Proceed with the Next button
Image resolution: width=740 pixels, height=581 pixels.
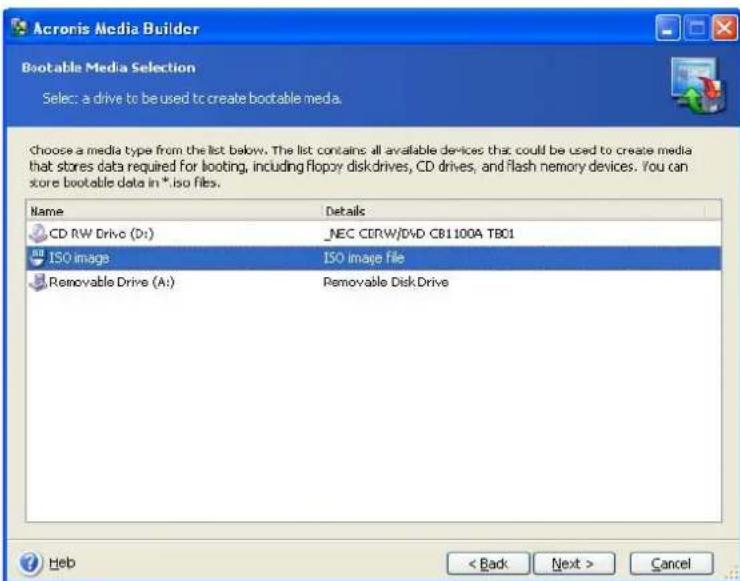pos(574,564)
